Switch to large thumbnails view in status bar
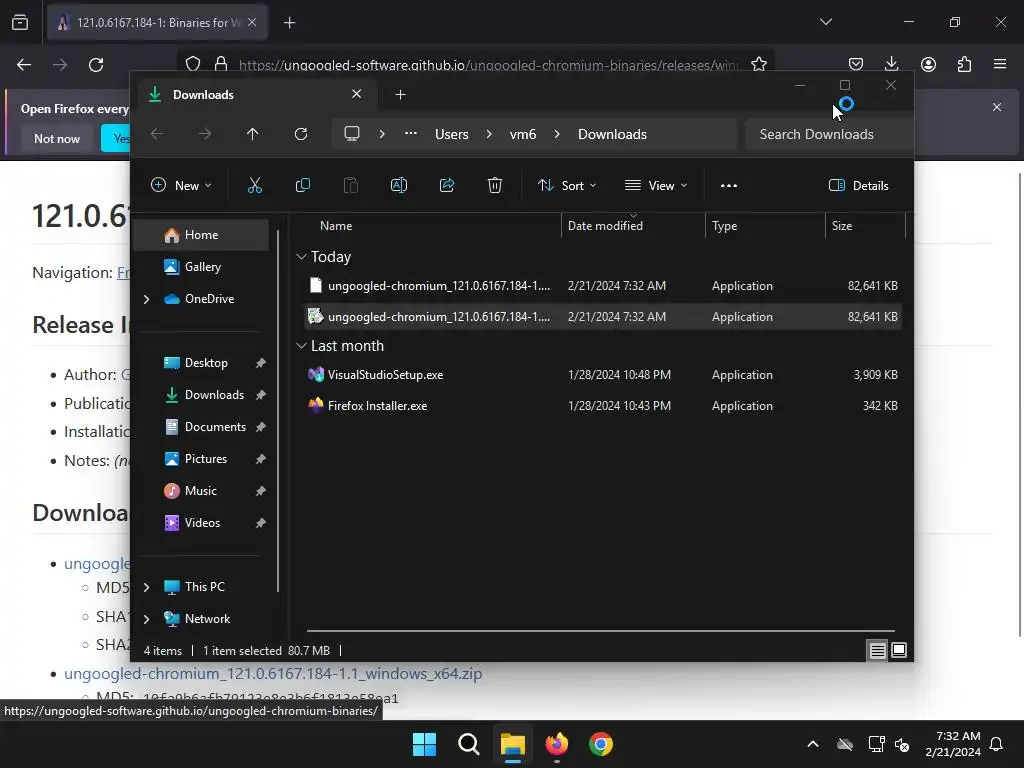The width and height of the screenshot is (1024, 768). click(899, 650)
